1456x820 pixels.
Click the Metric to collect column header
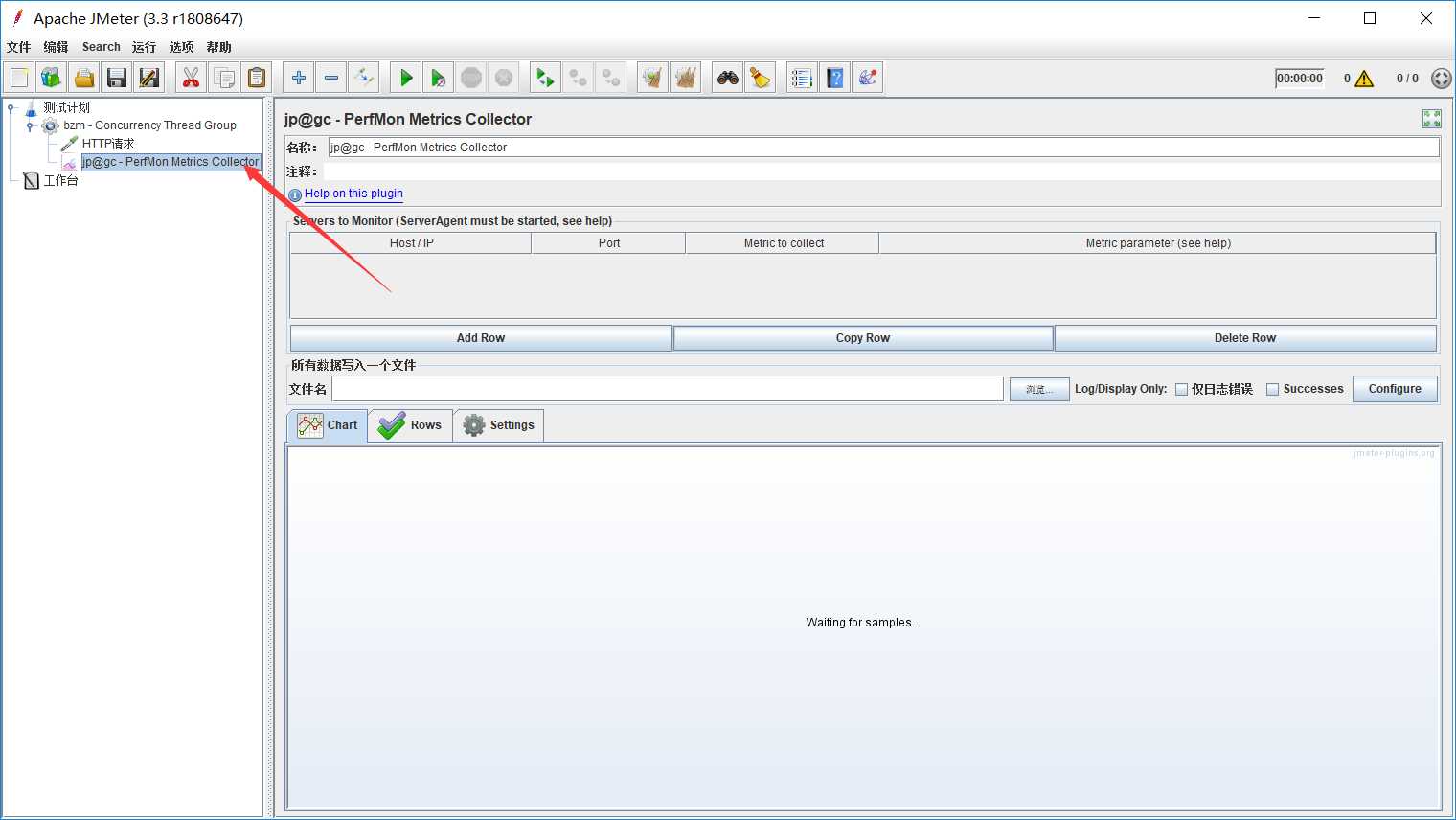pyautogui.click(x=784, y=243)
